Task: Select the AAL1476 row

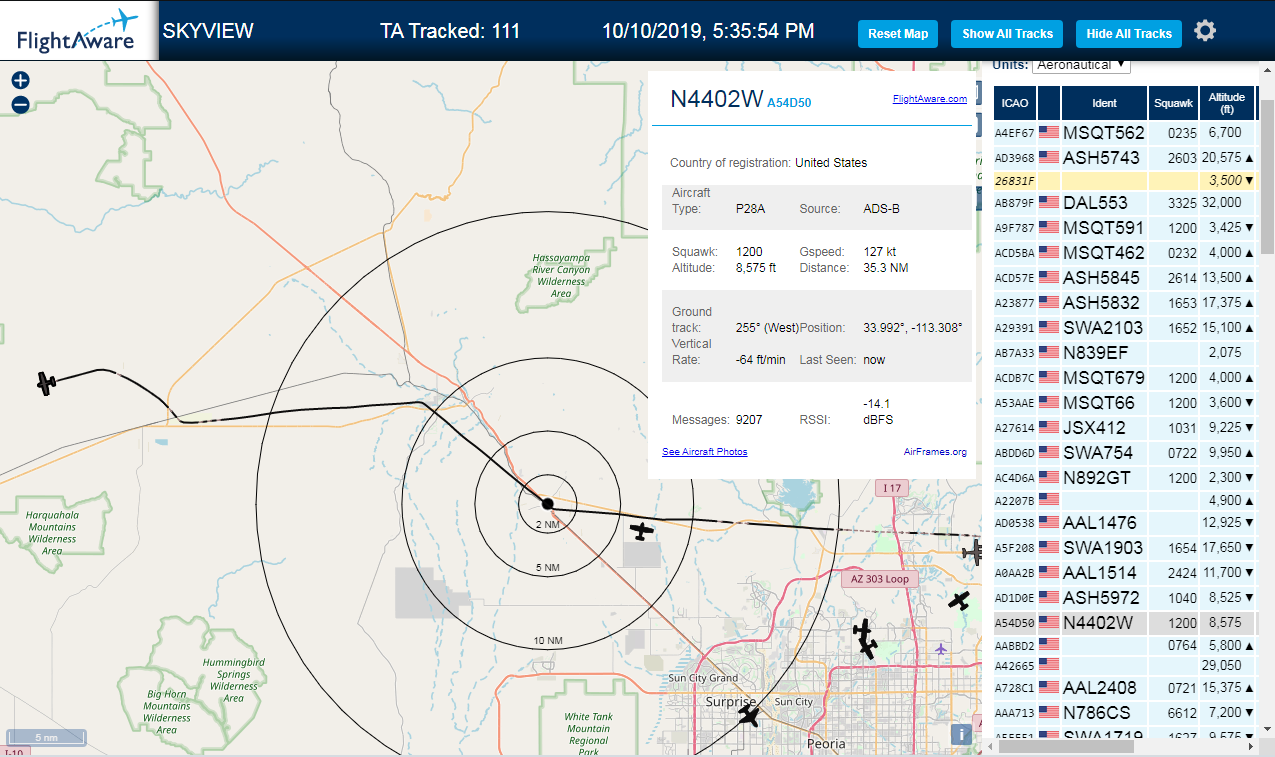Action: click(1125, 522)
